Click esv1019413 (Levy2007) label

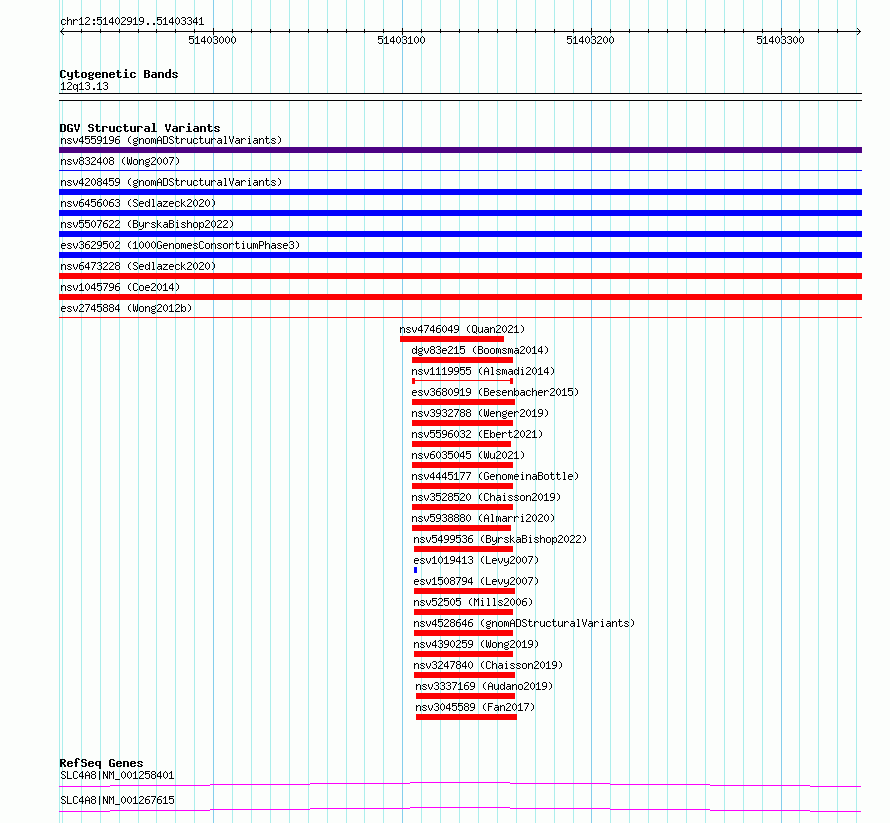[x=476, y=560]
